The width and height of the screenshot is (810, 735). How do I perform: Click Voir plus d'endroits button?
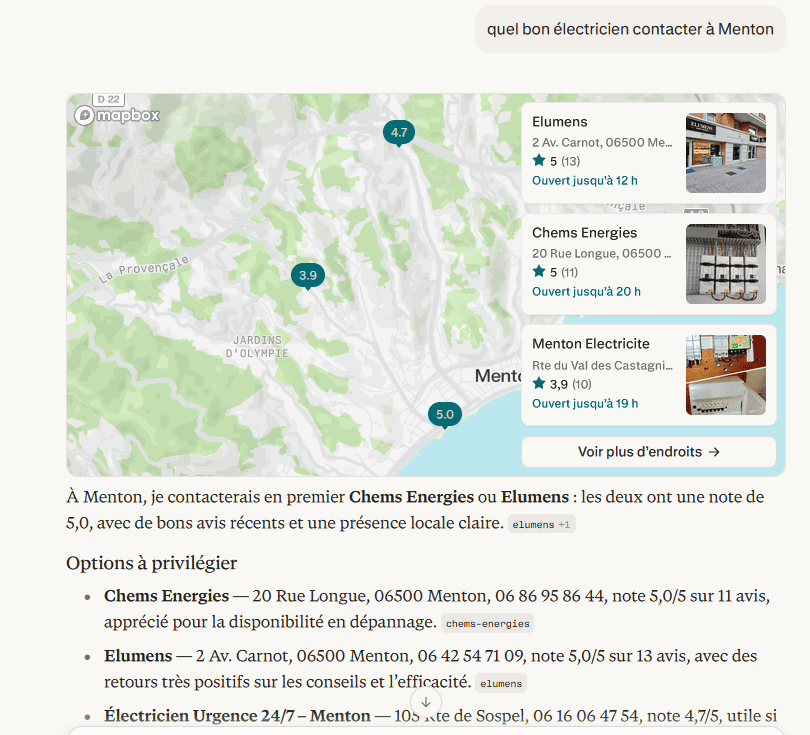649,452
